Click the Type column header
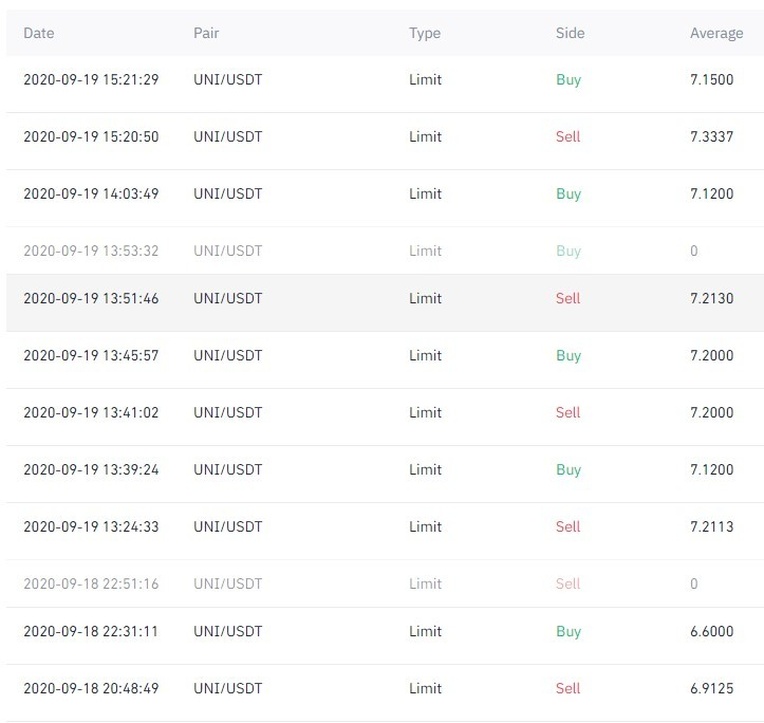This screenshot has width=764, height=723. [x=425, y=33]
